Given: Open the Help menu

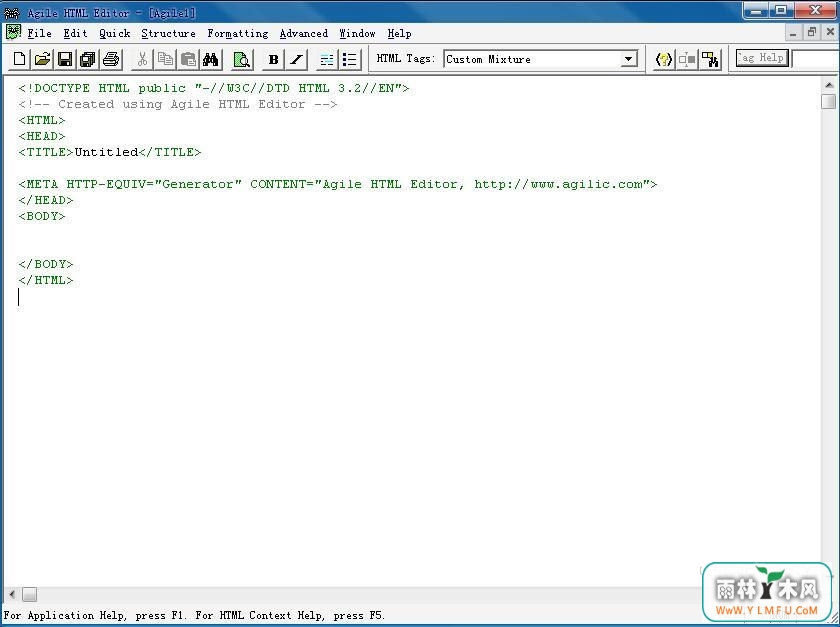Looking at the screenshot, I should coord(399,33).
